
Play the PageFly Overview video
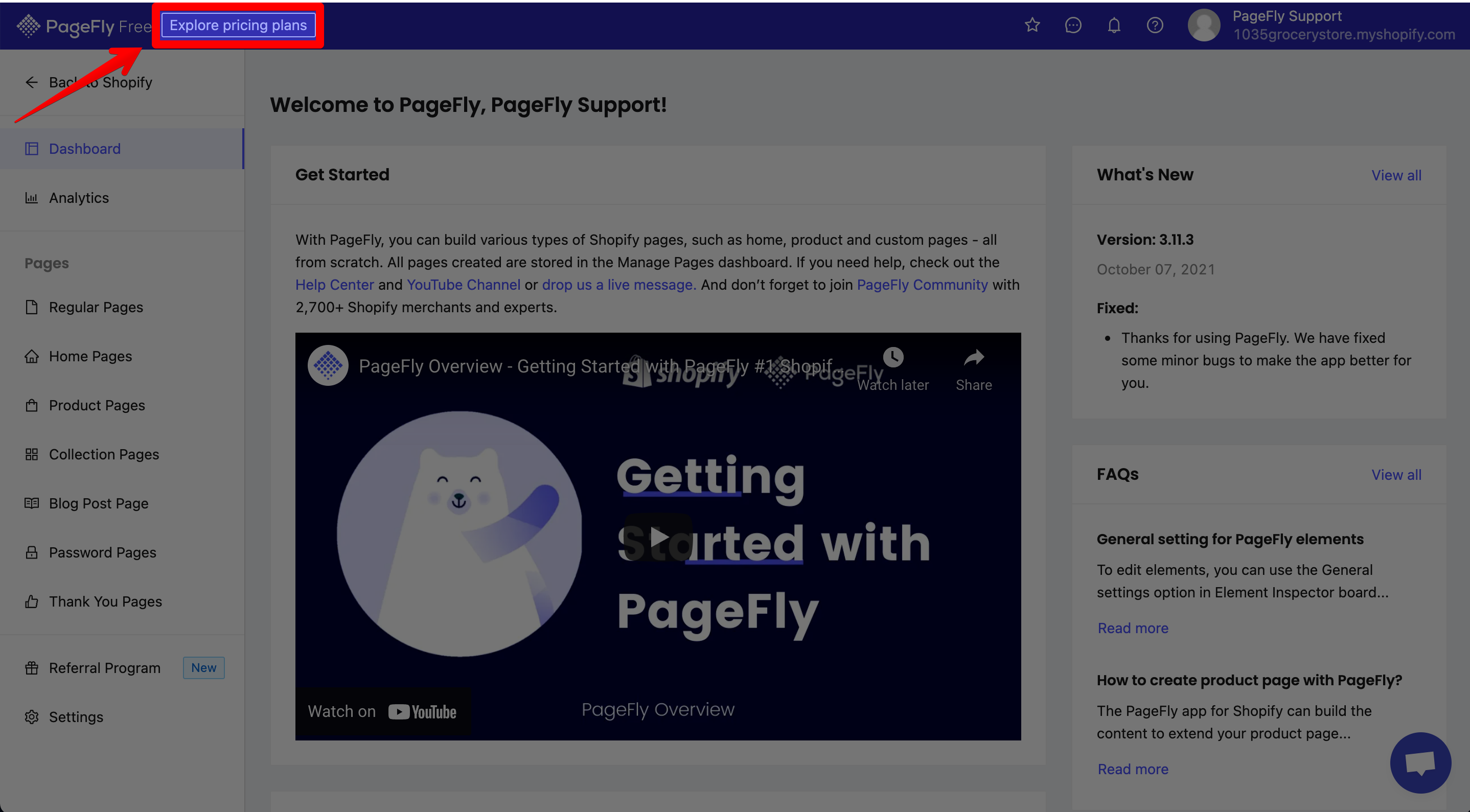pyautogui.click(x=658, y=537)
